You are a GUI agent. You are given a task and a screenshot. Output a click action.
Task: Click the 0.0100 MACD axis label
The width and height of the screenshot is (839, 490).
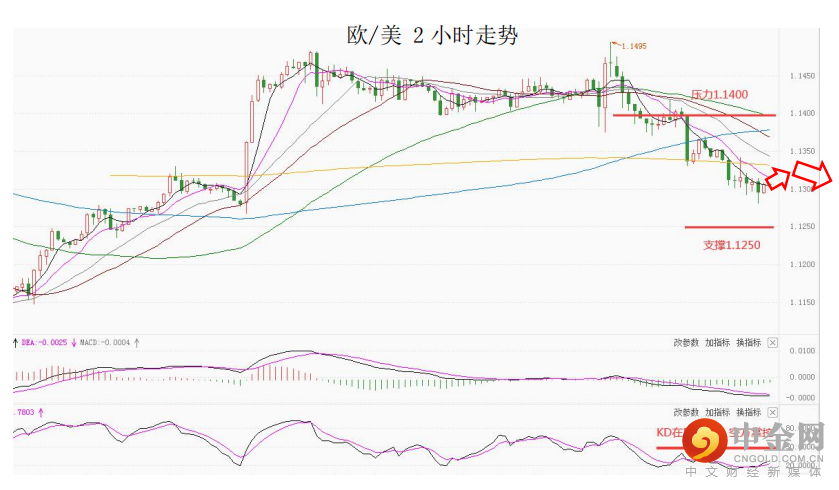tap(803, 351)
